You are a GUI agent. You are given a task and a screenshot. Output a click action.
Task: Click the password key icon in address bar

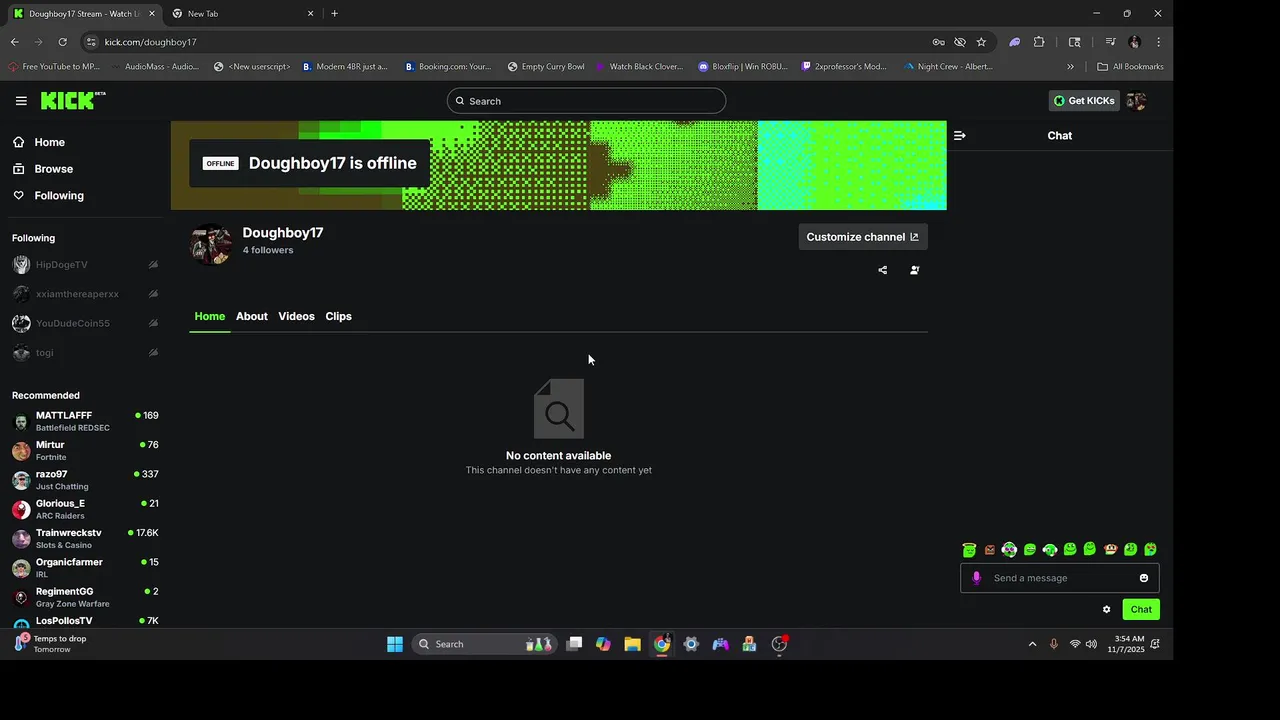[938, 42]
